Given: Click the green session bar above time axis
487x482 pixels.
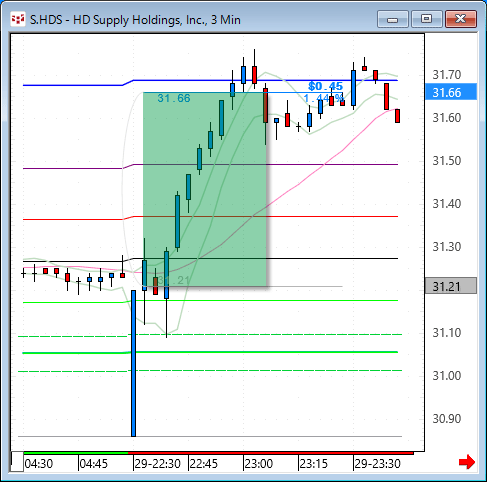Looking at the screenshot, I should pyautogui.click(x=76, y=453).
